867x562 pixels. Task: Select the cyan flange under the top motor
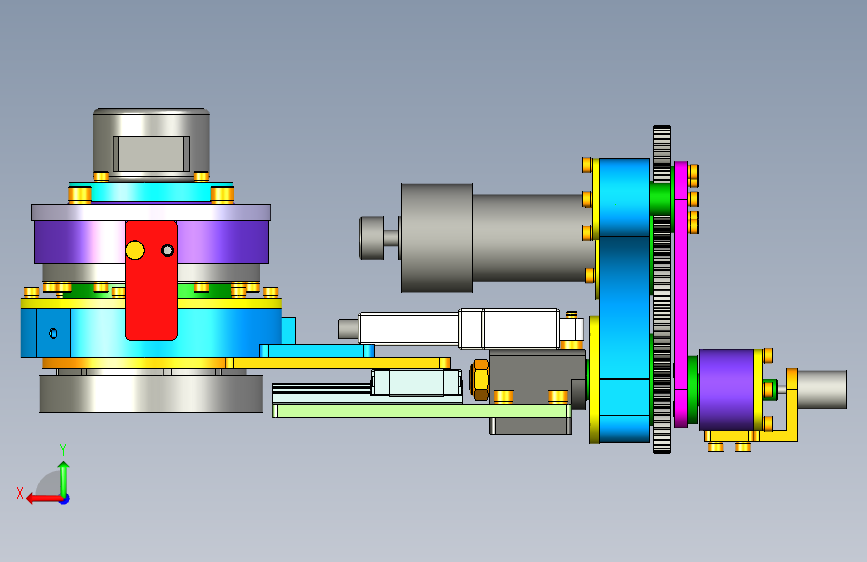pos(151,192)
